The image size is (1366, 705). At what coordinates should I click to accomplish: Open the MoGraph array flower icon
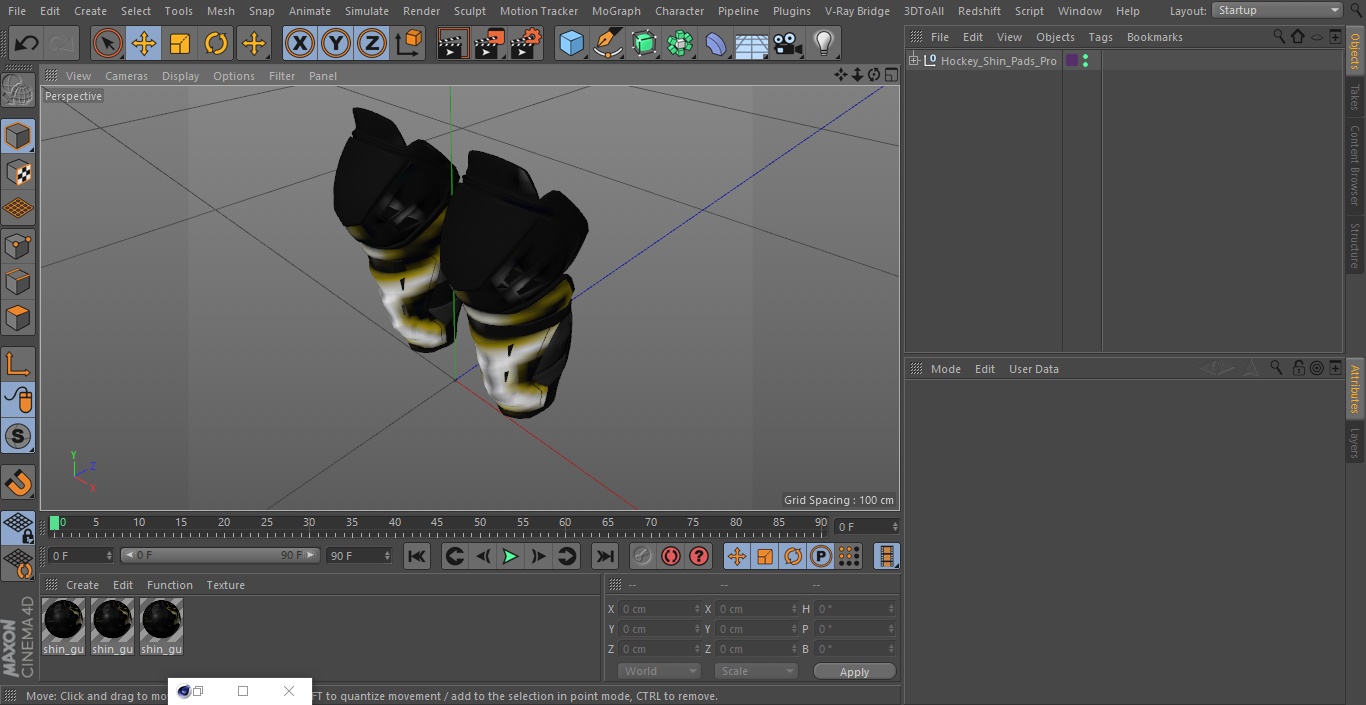680,43
